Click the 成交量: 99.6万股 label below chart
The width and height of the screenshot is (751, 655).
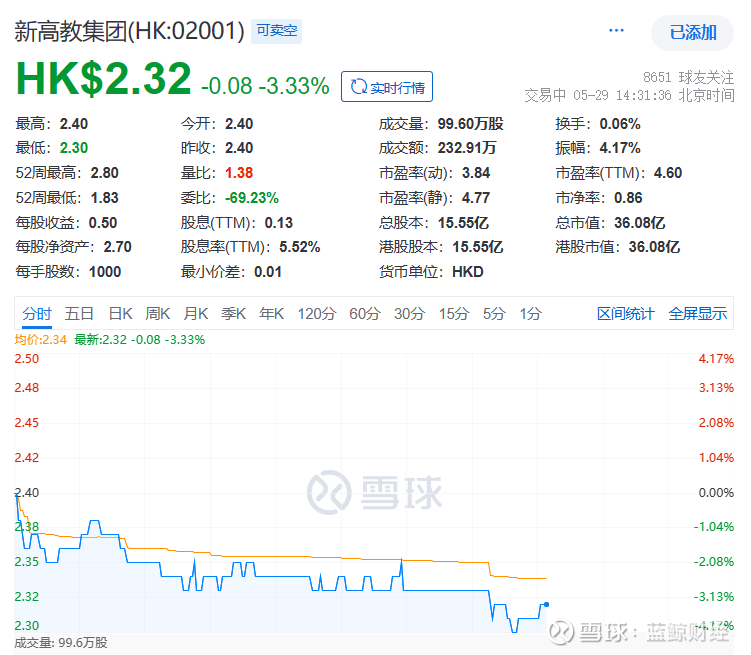[61, 643]
